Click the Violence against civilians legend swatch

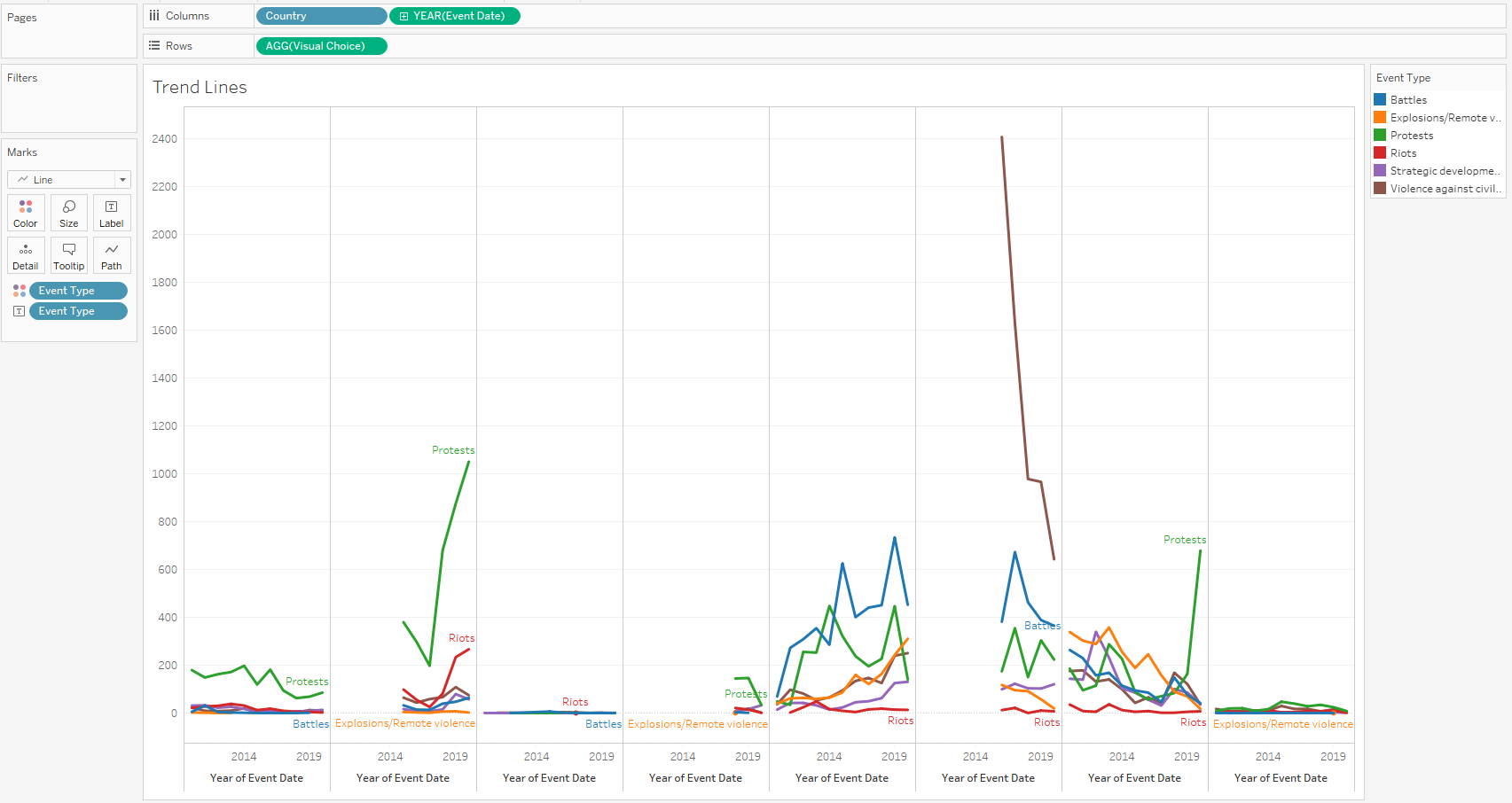point(1380,189)
